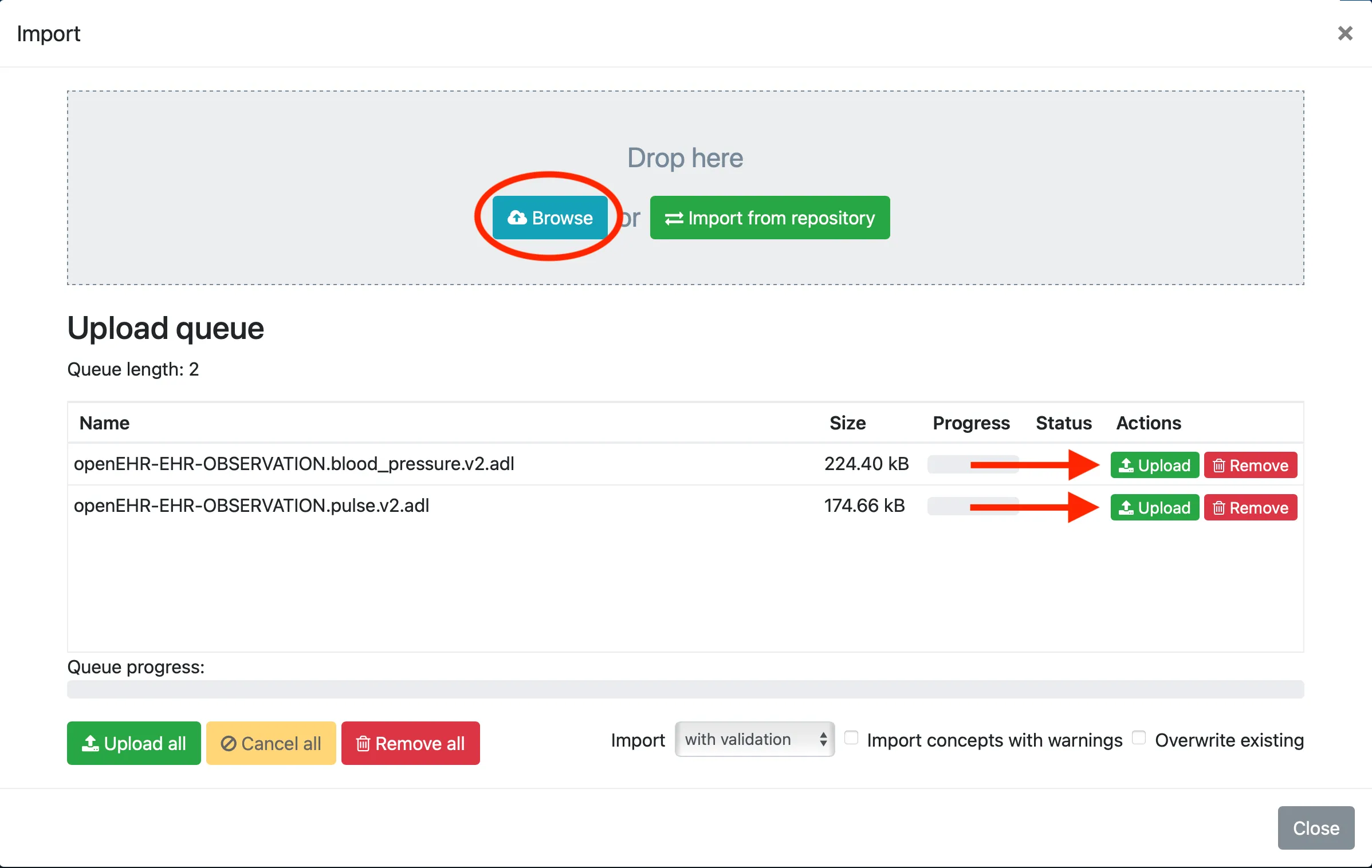Remove pulse.v2.adl from queue

1250,507
